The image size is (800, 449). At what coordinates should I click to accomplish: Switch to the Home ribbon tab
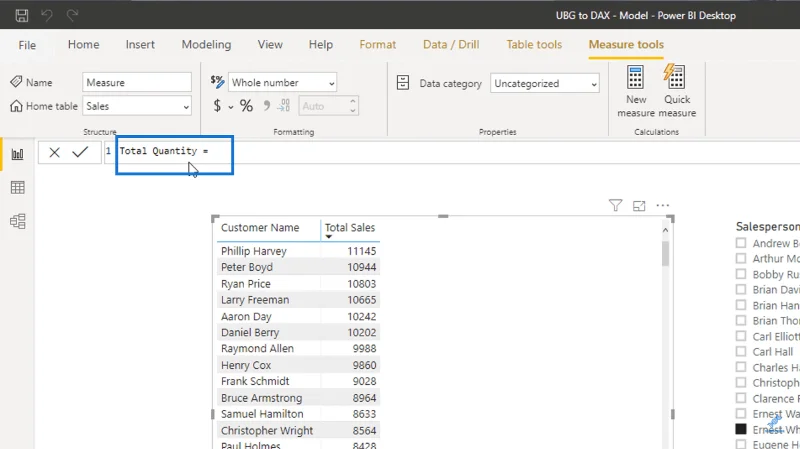click(84, 44)
